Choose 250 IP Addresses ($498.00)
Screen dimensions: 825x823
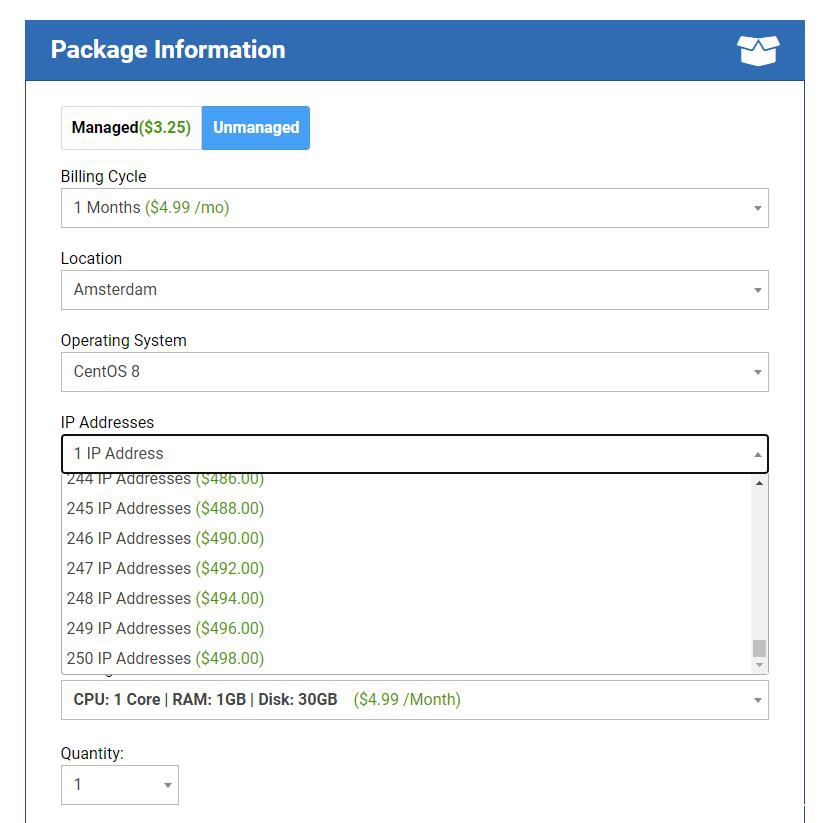(x=165, y=658)
